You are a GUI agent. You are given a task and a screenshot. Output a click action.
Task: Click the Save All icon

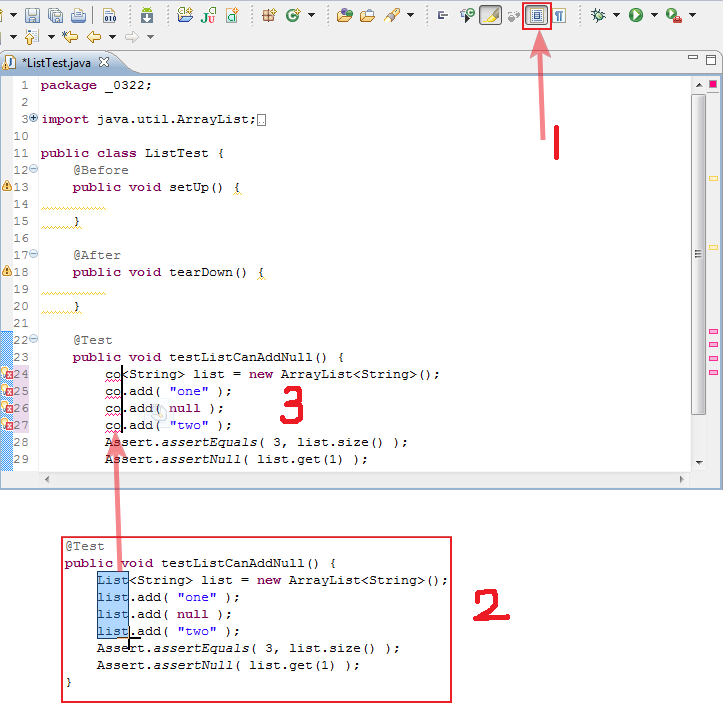55,15
